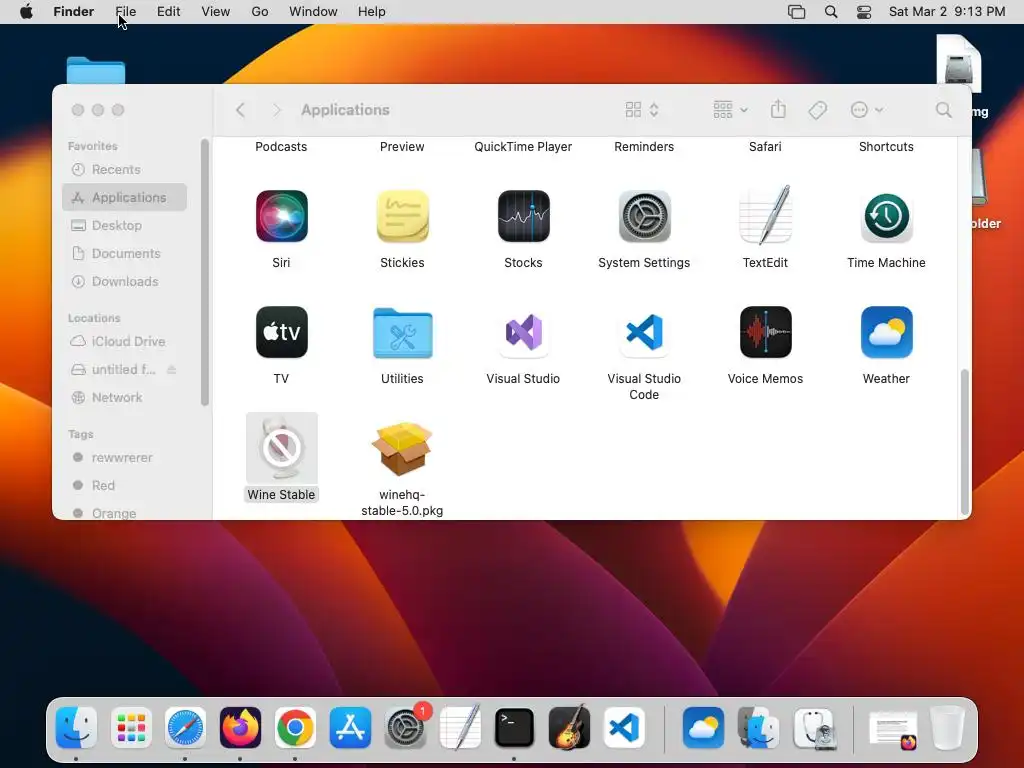Select the TextEdit app icon in Finder window
This screenshot has width=1024, height=768.
pos(765,216)
